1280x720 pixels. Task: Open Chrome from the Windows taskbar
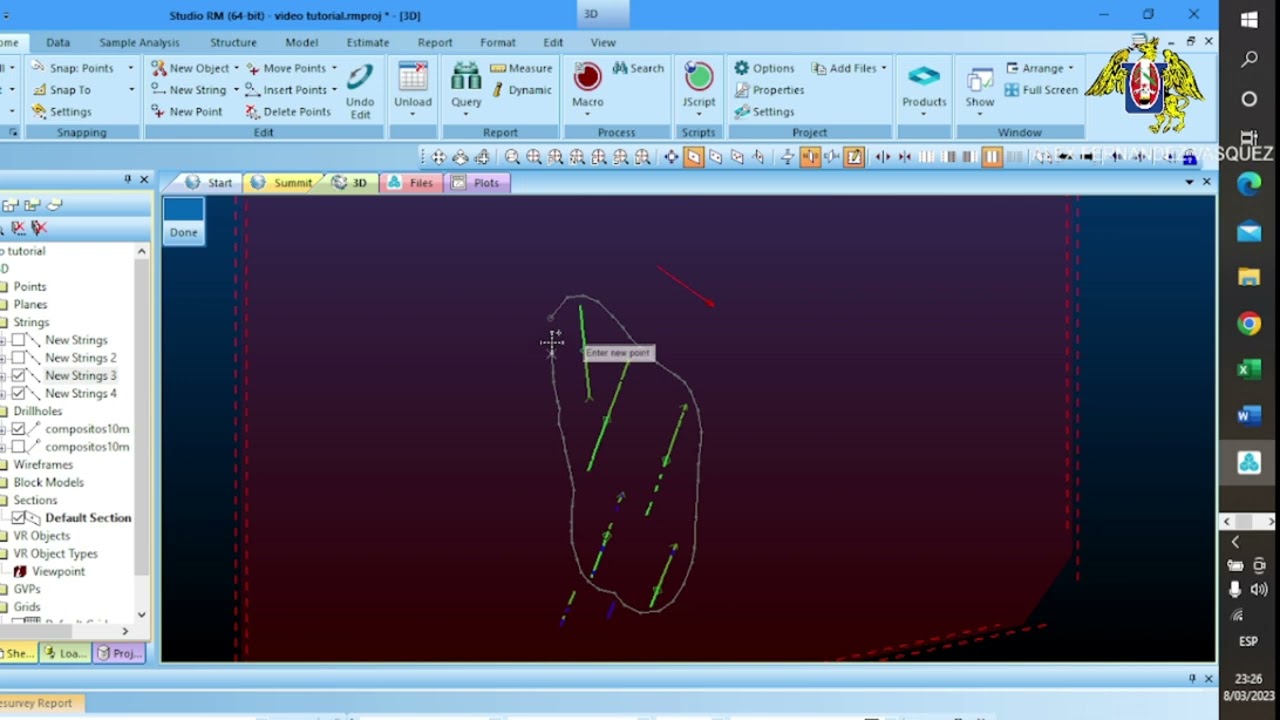(x=1249, y=323)
